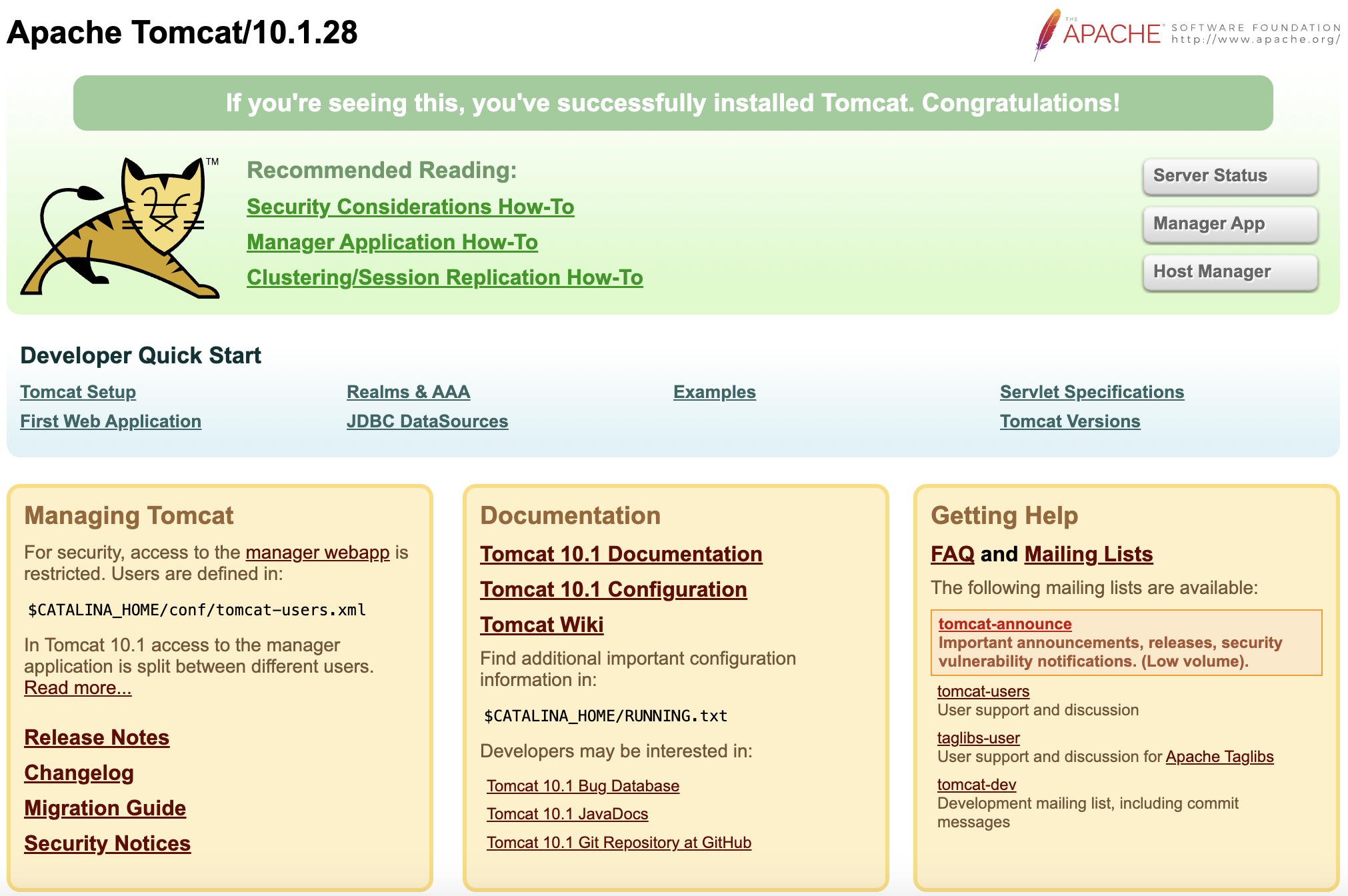Open JDBC DataSources guide

(x=427, y=421)
